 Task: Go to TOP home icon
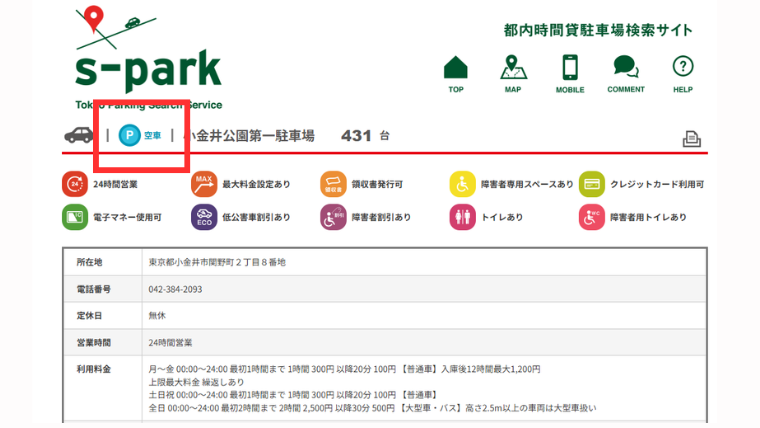click(x=456, y=68)
